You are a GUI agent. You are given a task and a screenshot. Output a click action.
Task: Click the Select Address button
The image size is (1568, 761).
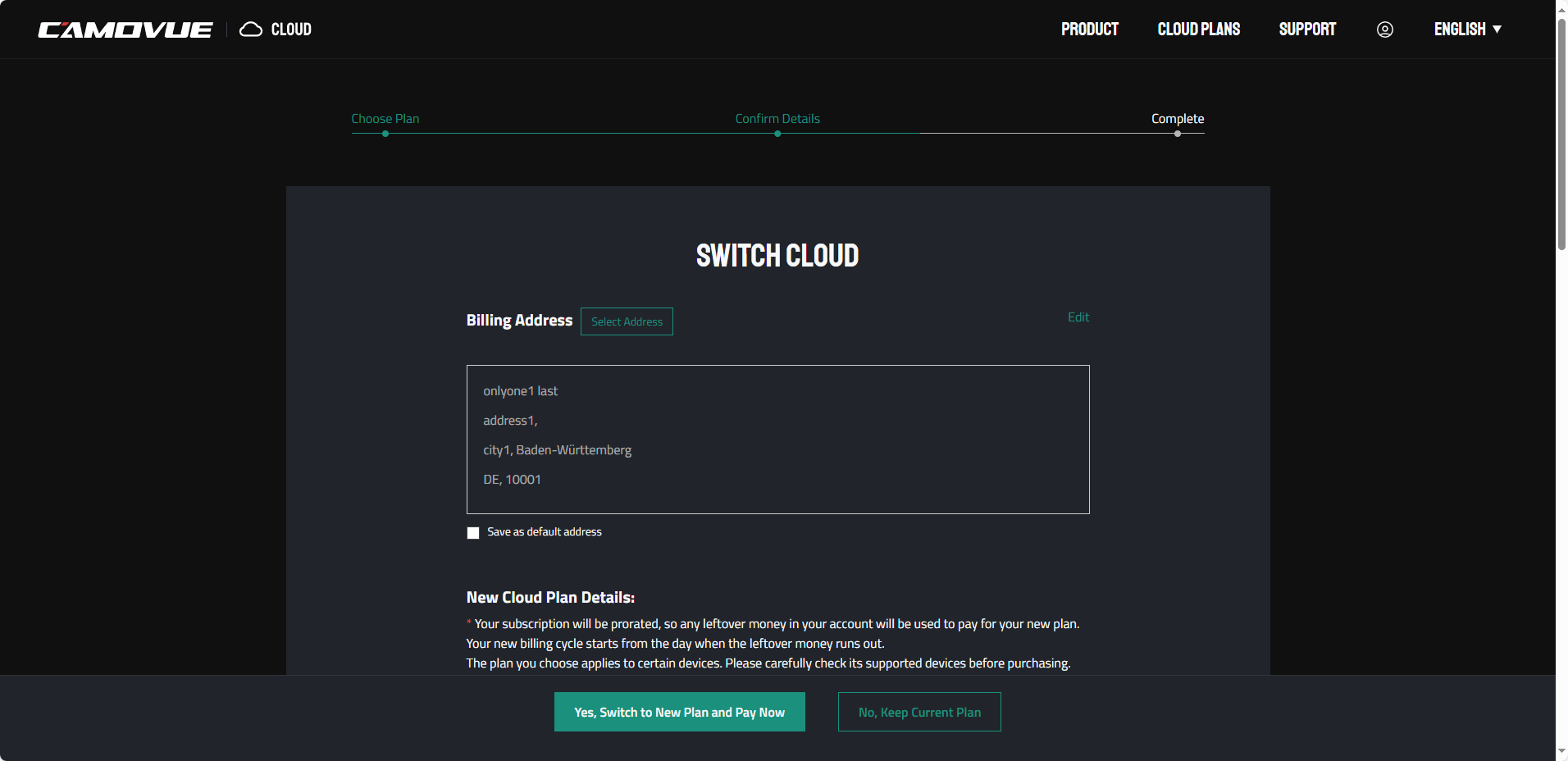coord(627,321)
